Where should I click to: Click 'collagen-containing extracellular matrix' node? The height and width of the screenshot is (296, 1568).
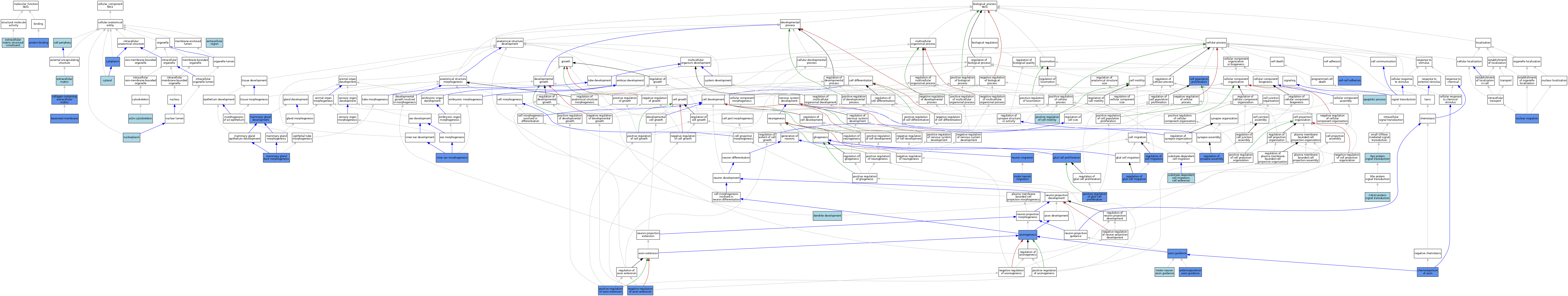coord(65,99)
